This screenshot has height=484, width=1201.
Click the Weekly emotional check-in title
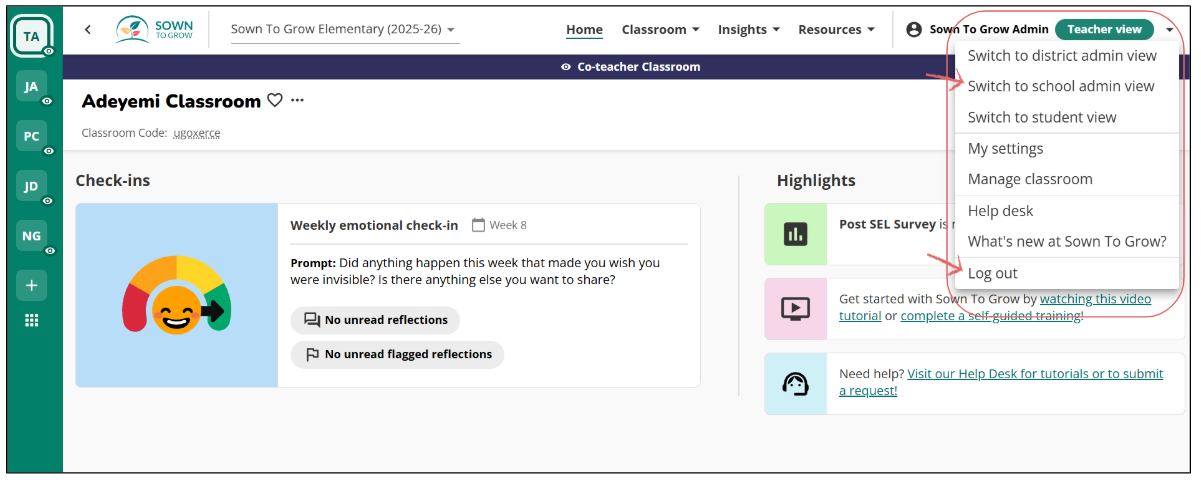[x=374, y=225]
